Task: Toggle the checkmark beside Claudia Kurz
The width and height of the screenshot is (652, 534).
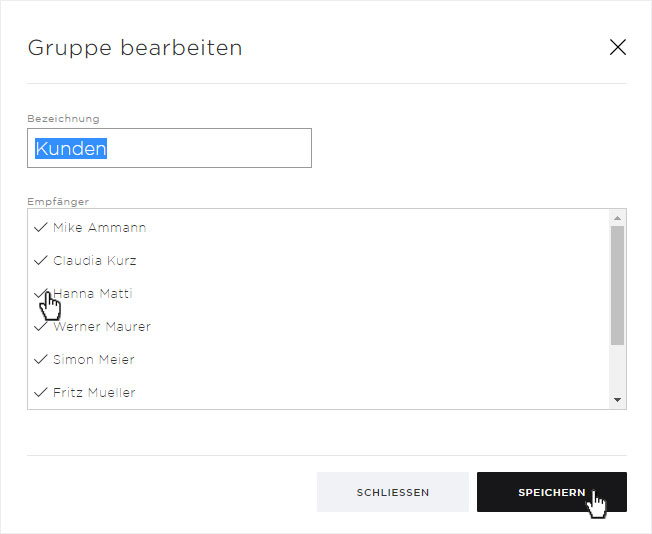Action: click(40, 260)
